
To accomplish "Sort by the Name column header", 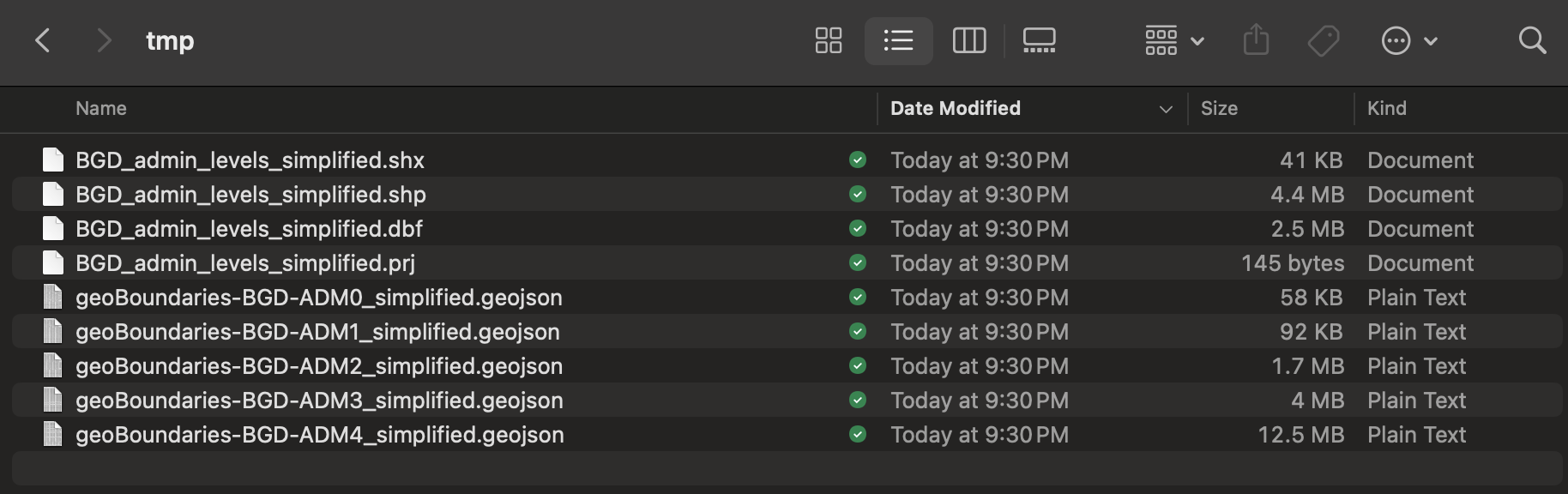I will pyautogui.click(x=101, y=108).
